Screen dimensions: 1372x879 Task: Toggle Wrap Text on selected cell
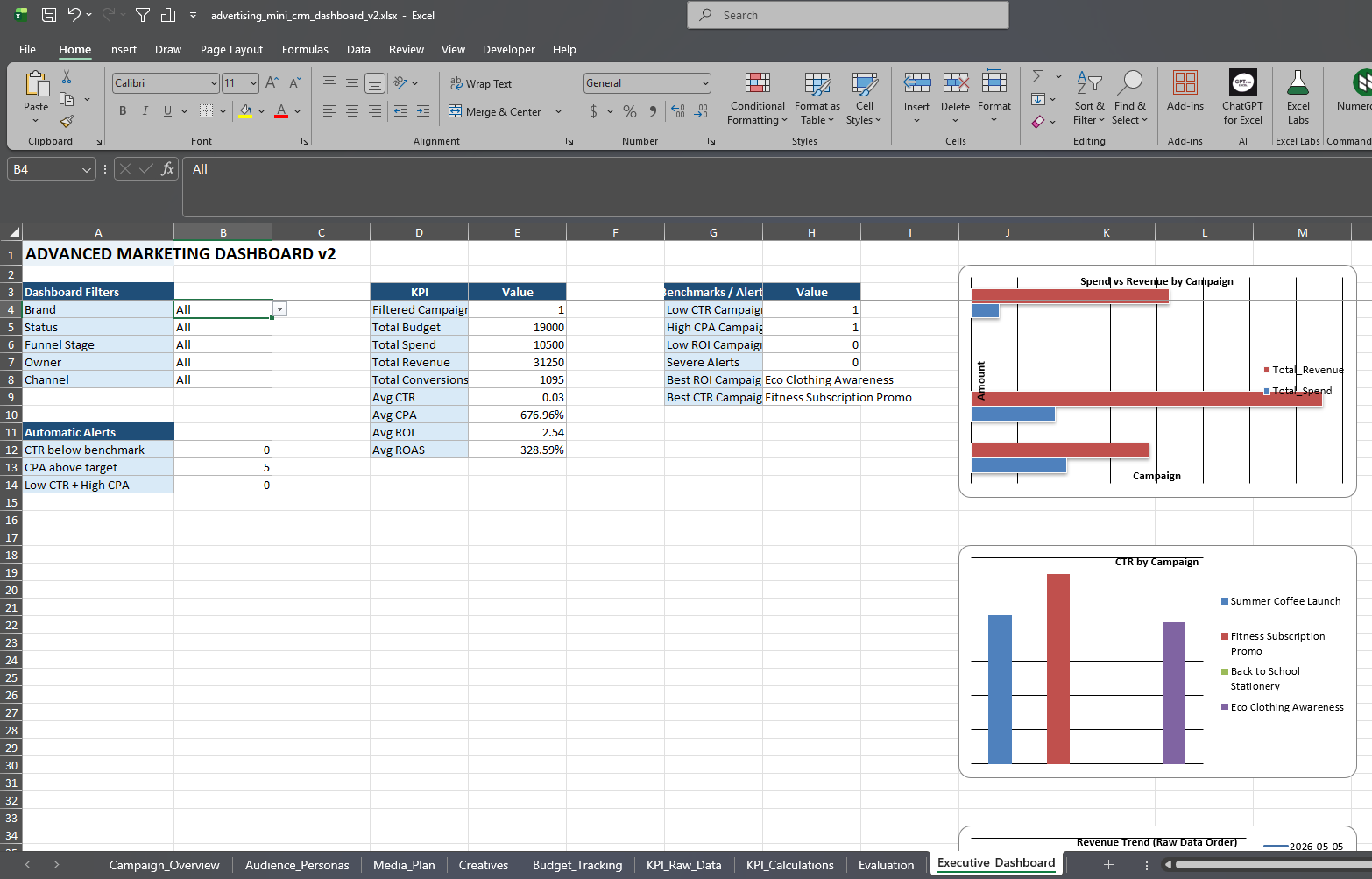click(480, 84)
